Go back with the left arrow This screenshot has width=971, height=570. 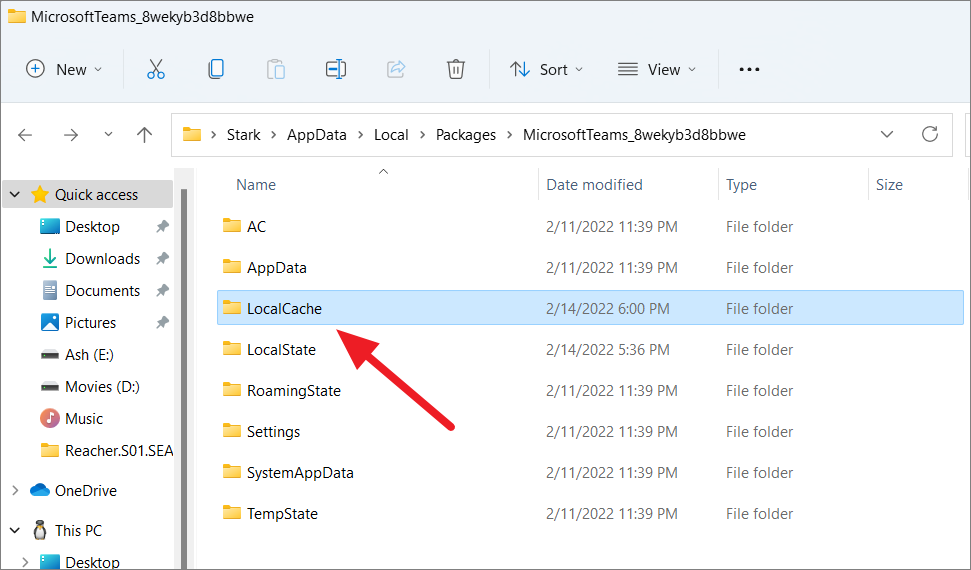(x=25, y=134)
